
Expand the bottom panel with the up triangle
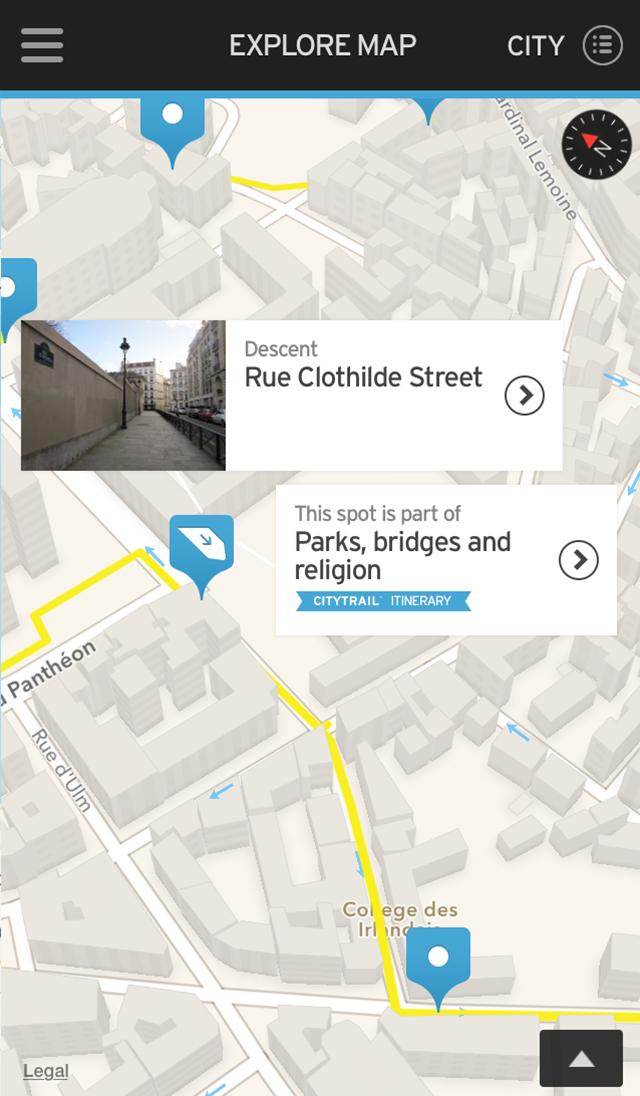(581, 1059)
